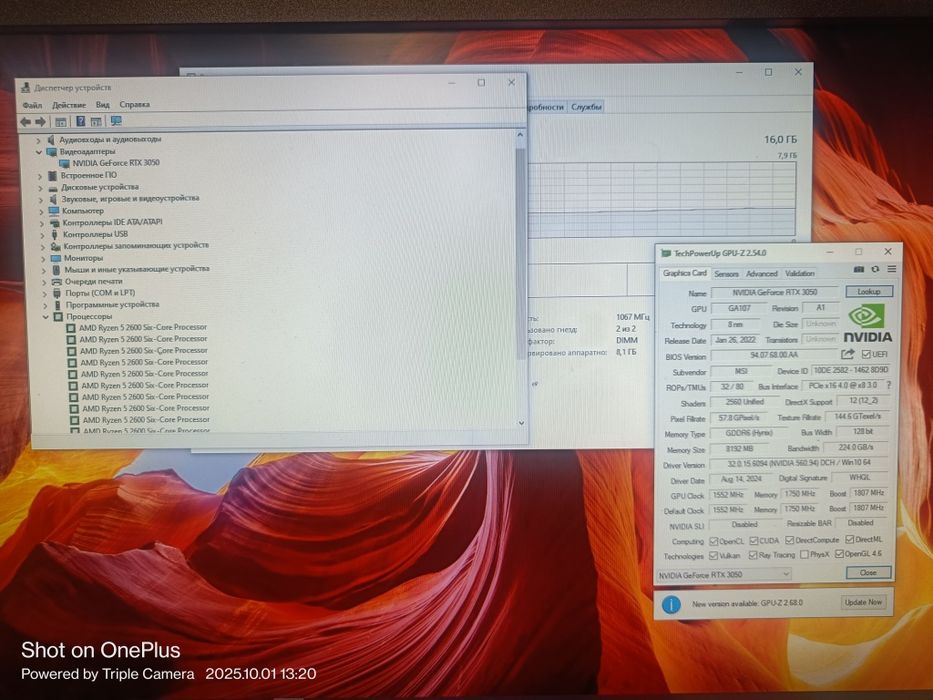Screen dimensions: 933x700
Task: Click the Мониторы category icon
Action: pyautogui.click(x=56, y=258)
